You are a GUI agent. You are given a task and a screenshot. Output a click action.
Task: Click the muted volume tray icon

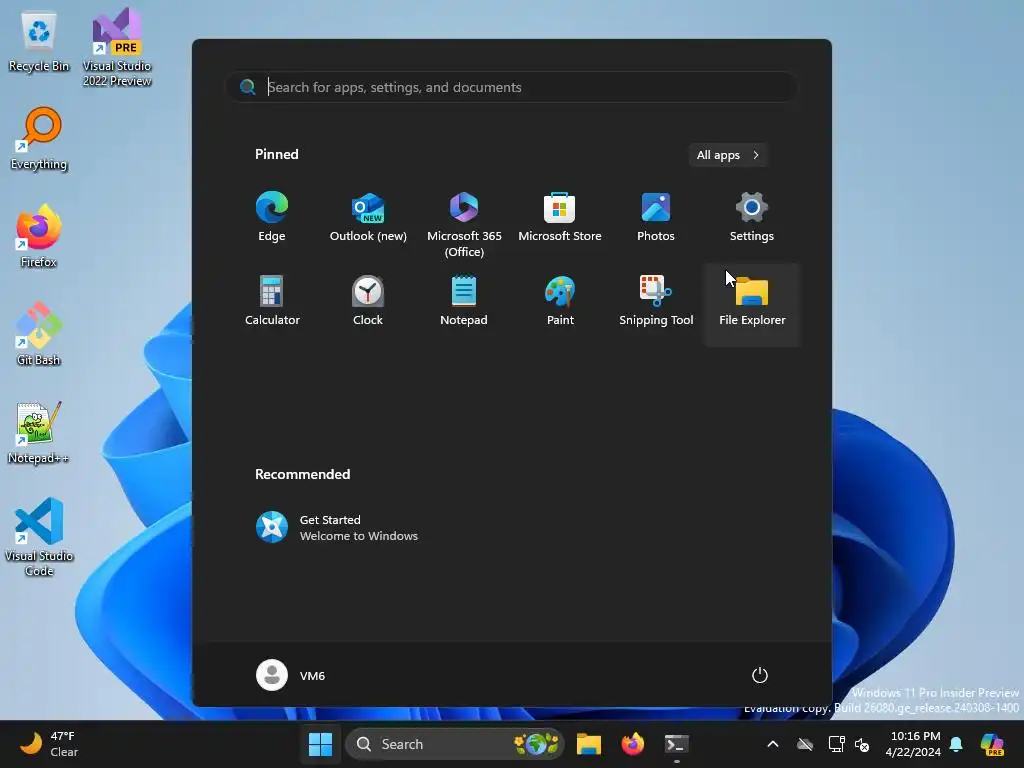pos(862,744)
